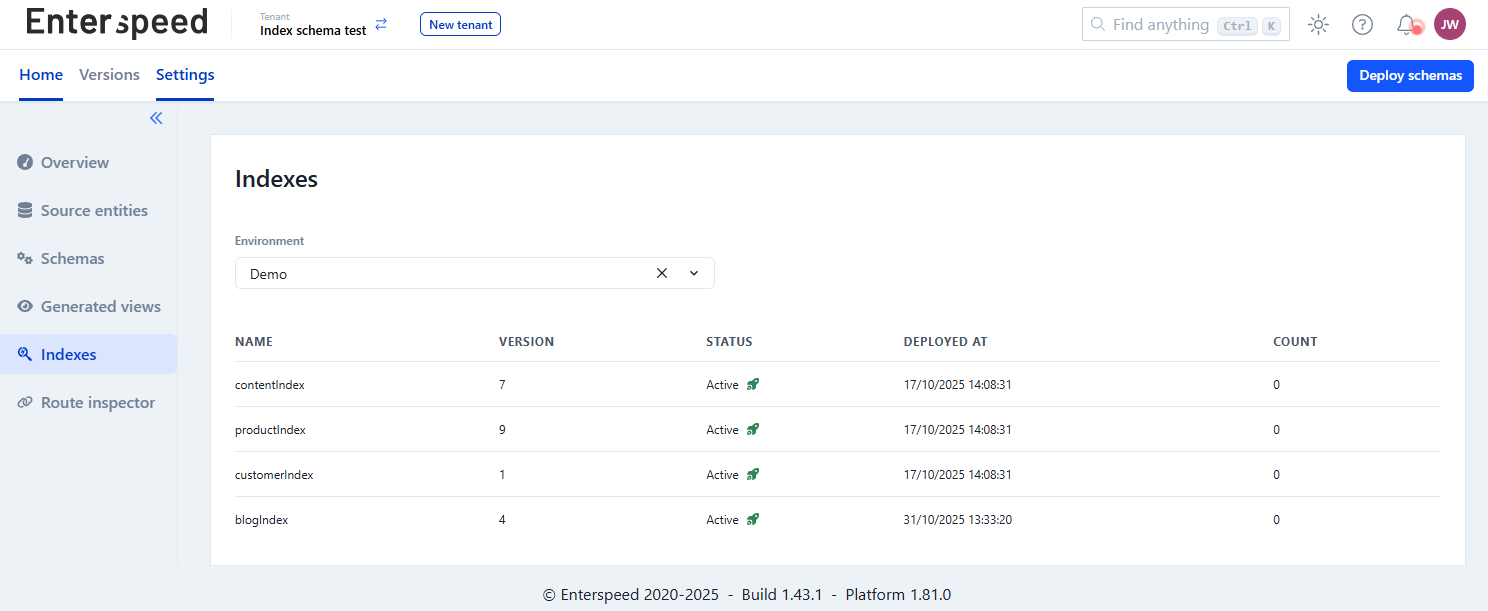Image resolution: width=1488 pixels, height=611 pixels.
Task: Collapse the left sidebar with the double chevron
Action: (x=156, y=117)
